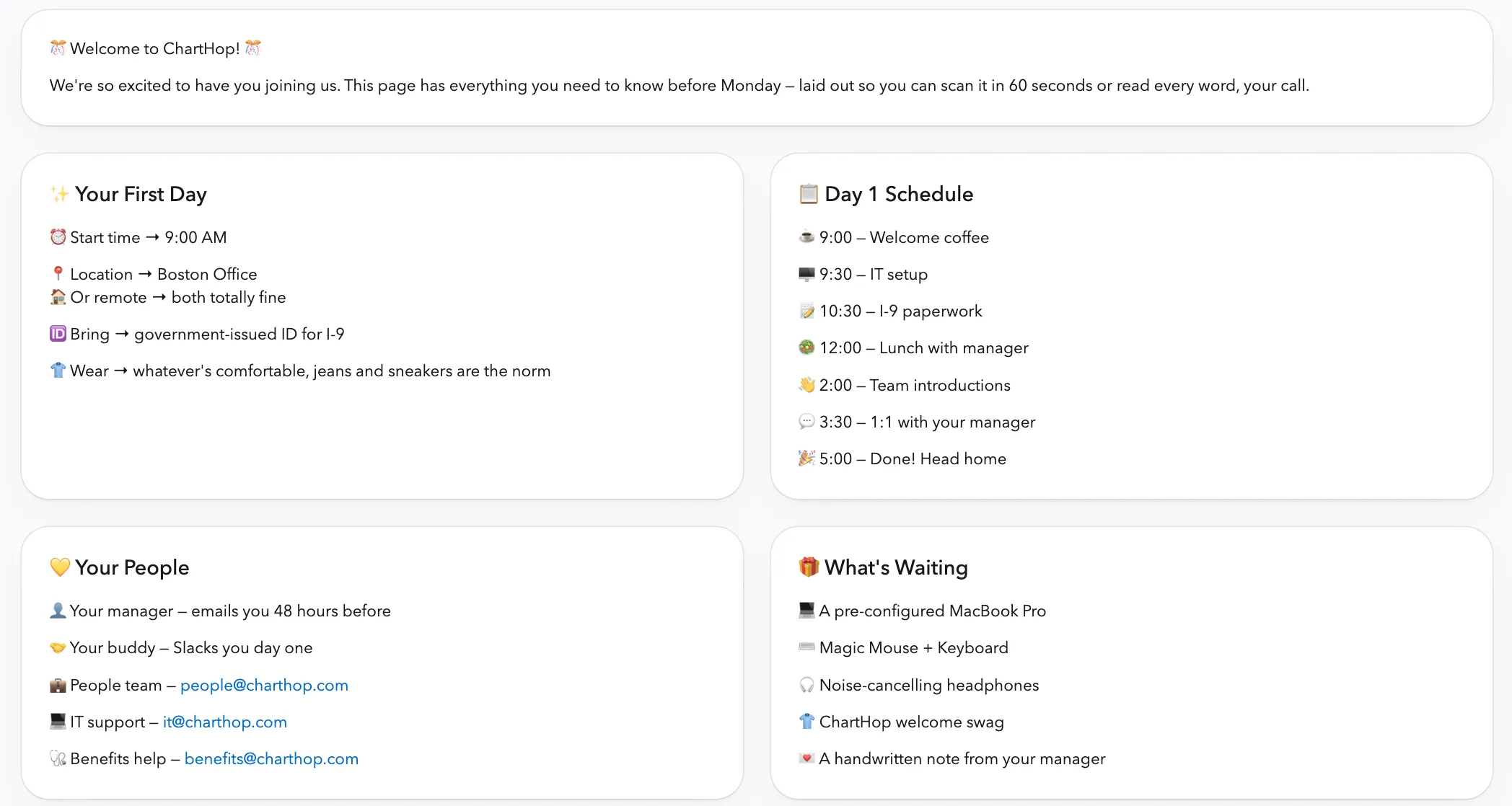Click the party popper icon at 5:00
The width and height of the screenshot is (1512, 806).
point(806,459)
